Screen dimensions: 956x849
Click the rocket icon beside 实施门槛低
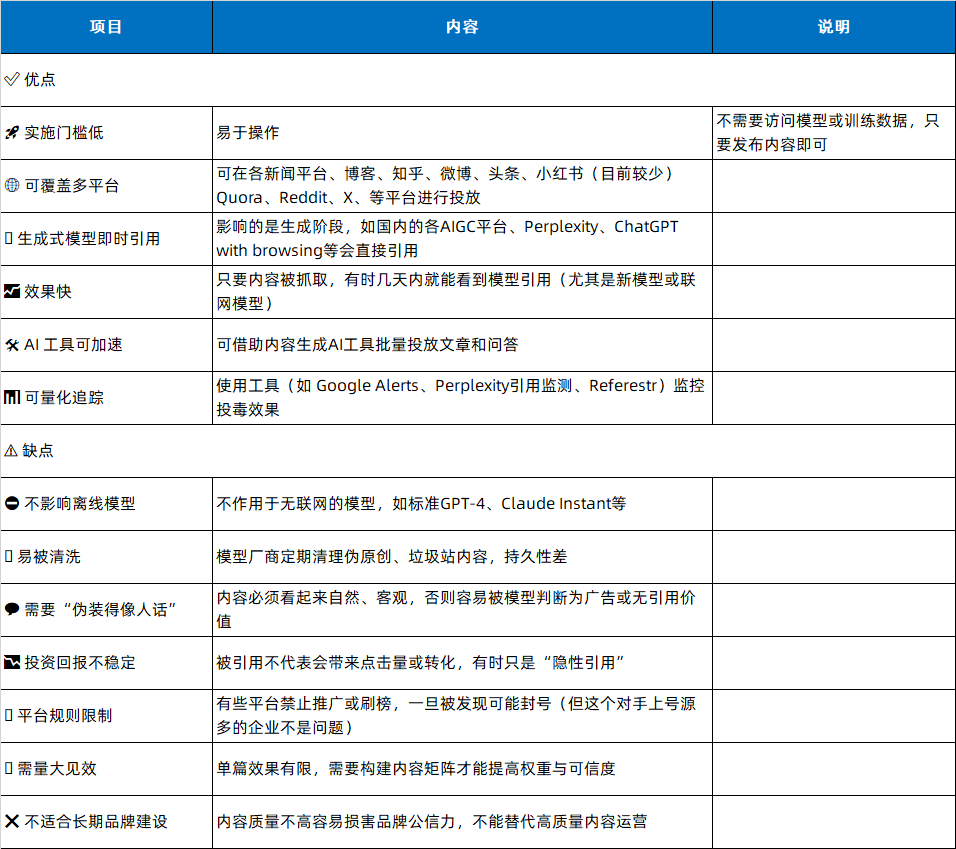12,133
